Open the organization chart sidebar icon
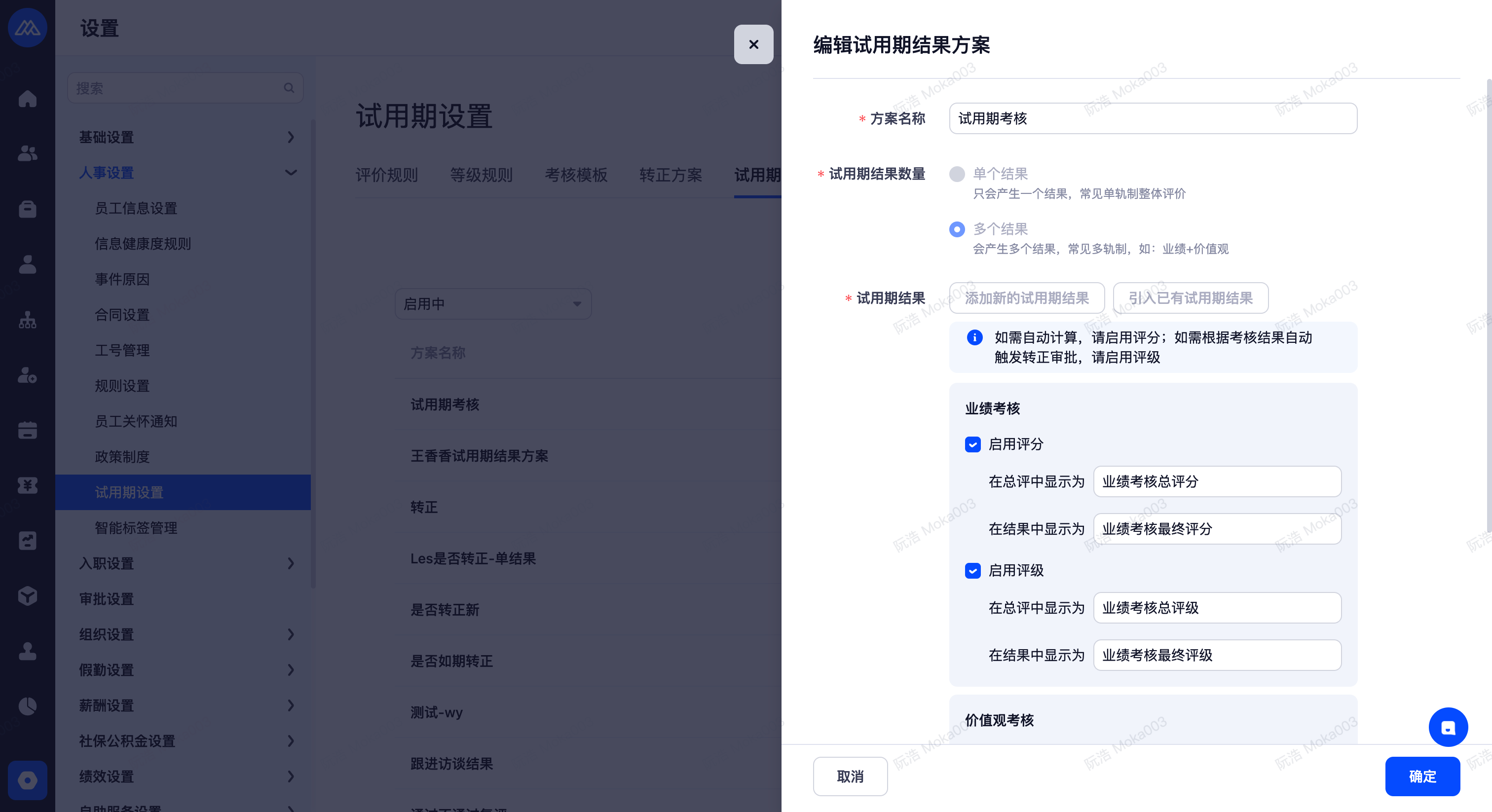This screenshot has height=812, width=1492. 27,320
